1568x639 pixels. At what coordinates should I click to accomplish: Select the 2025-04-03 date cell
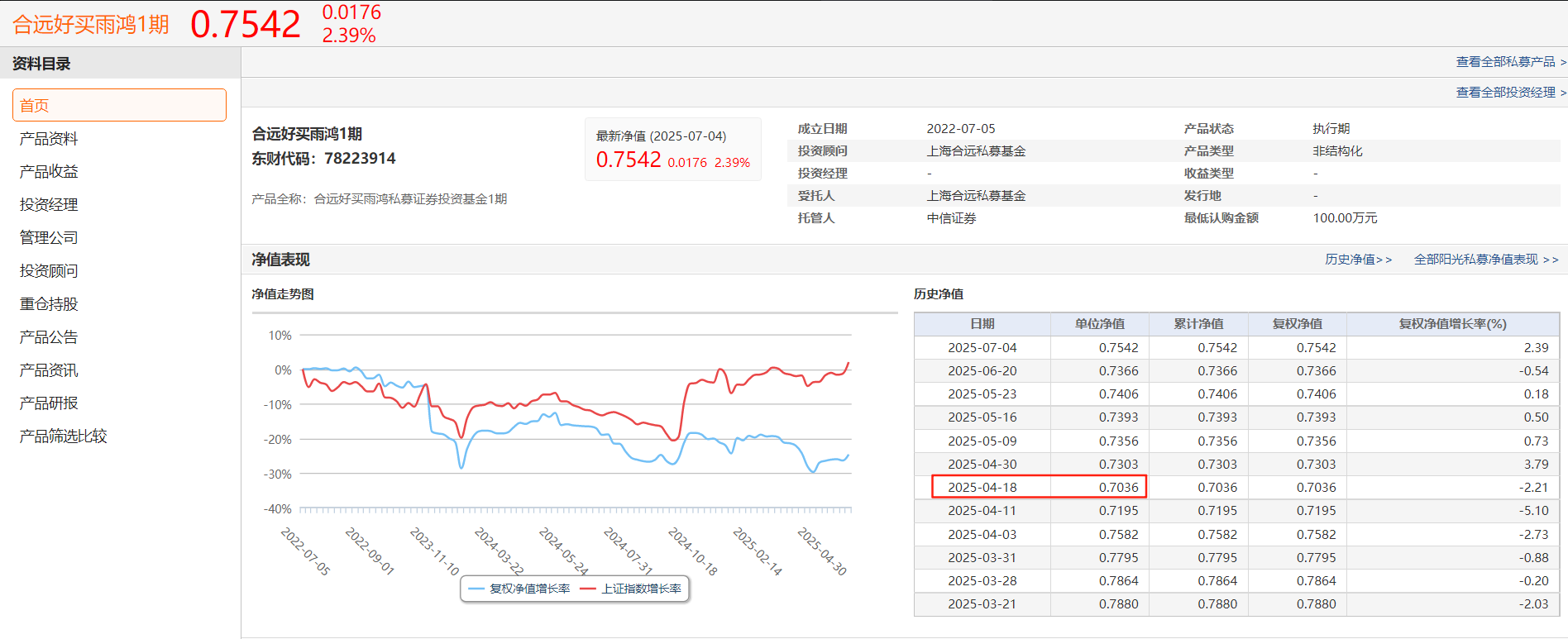982,535
